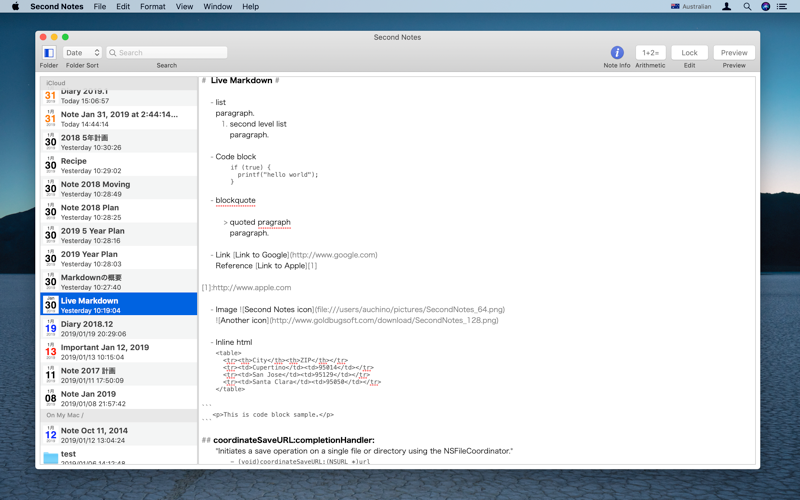Toggle the Lock edit button
800x500 pixels.
[x=689, y=53]
